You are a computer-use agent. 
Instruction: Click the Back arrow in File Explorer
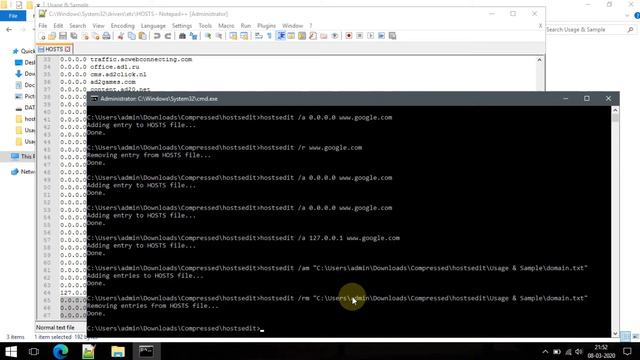click(x=9, y=29)
